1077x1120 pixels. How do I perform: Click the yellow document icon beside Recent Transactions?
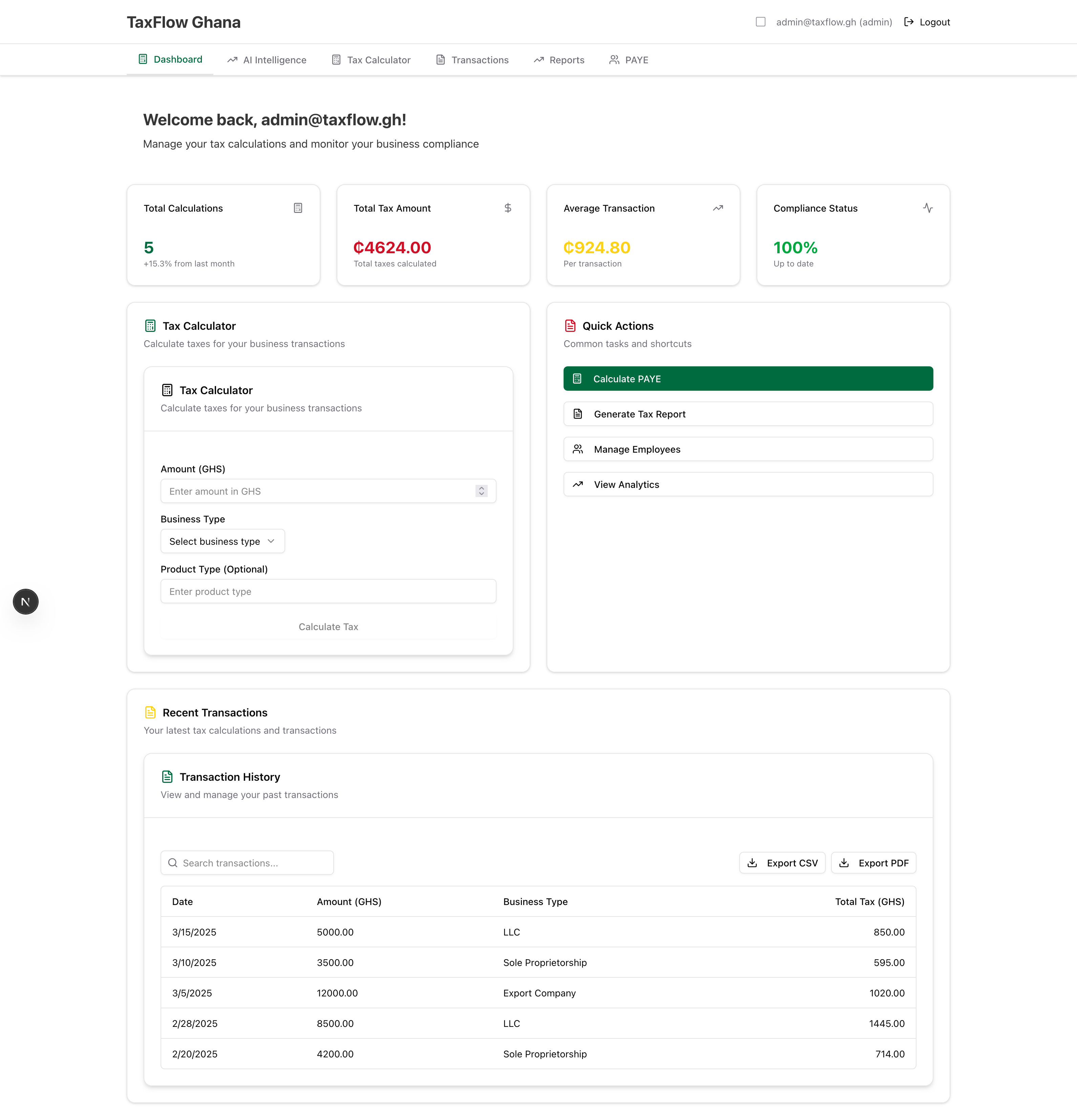click(150, 713)
